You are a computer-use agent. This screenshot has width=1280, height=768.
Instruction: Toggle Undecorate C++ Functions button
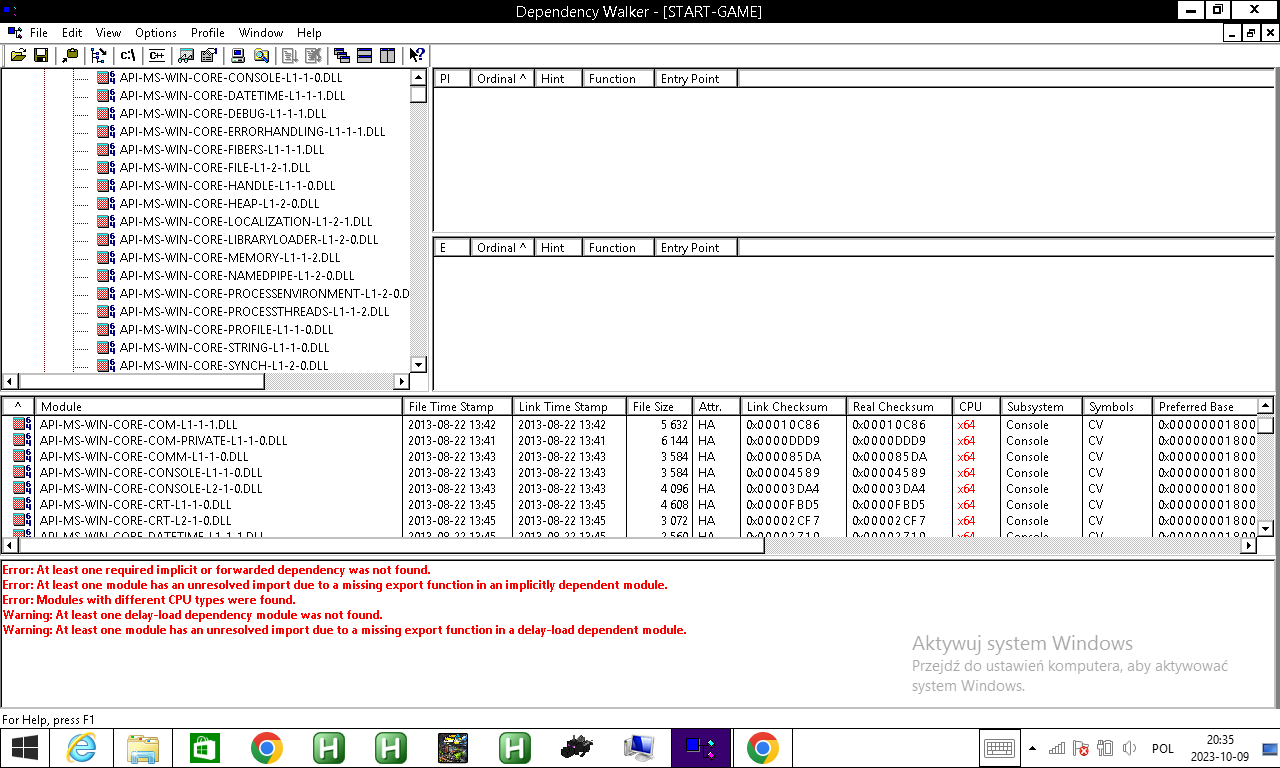click(156, 56)
